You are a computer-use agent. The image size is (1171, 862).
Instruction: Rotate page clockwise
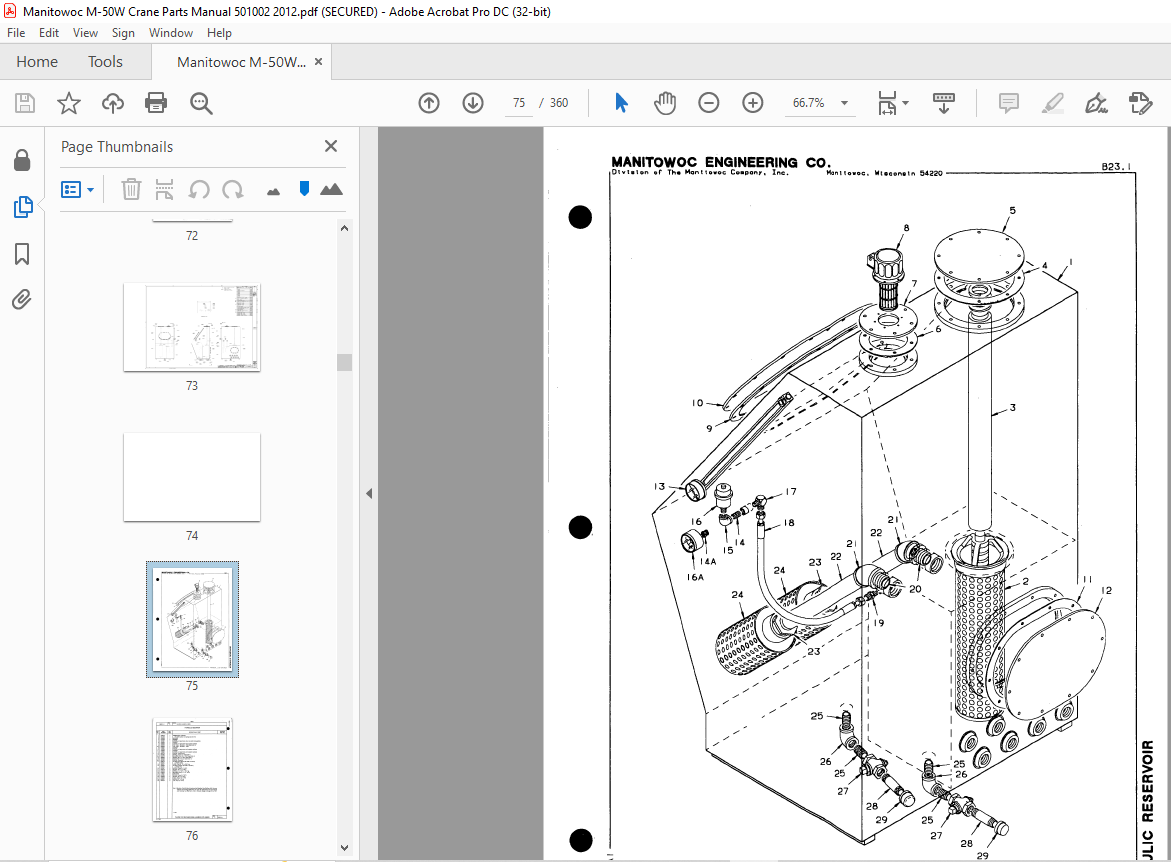click(233, 190)
